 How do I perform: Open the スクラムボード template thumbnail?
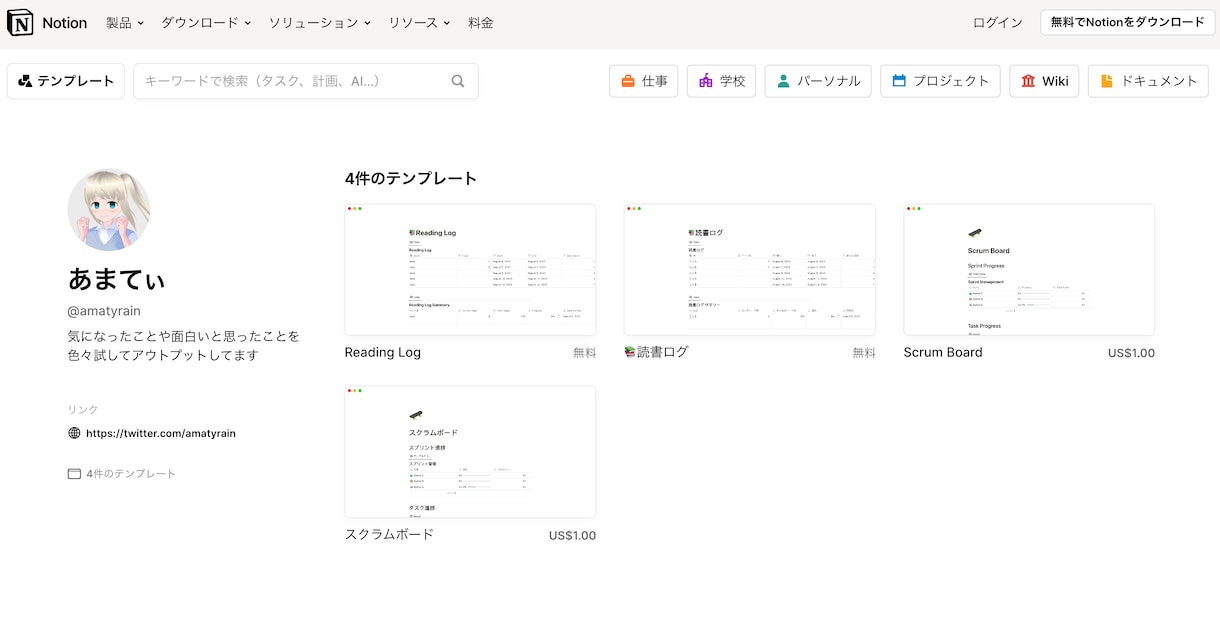pos(470,452)
